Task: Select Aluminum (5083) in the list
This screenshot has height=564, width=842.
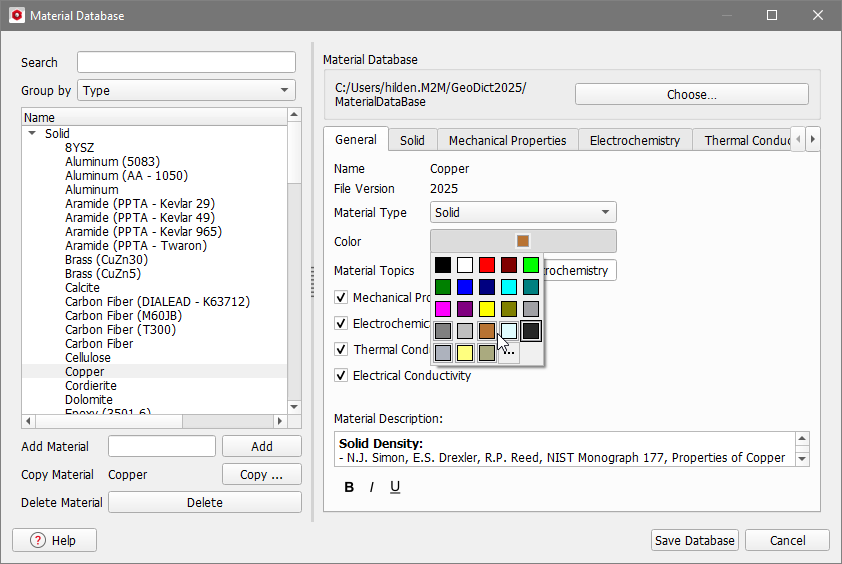Action: pyautogui.click(x=113, y=161)
